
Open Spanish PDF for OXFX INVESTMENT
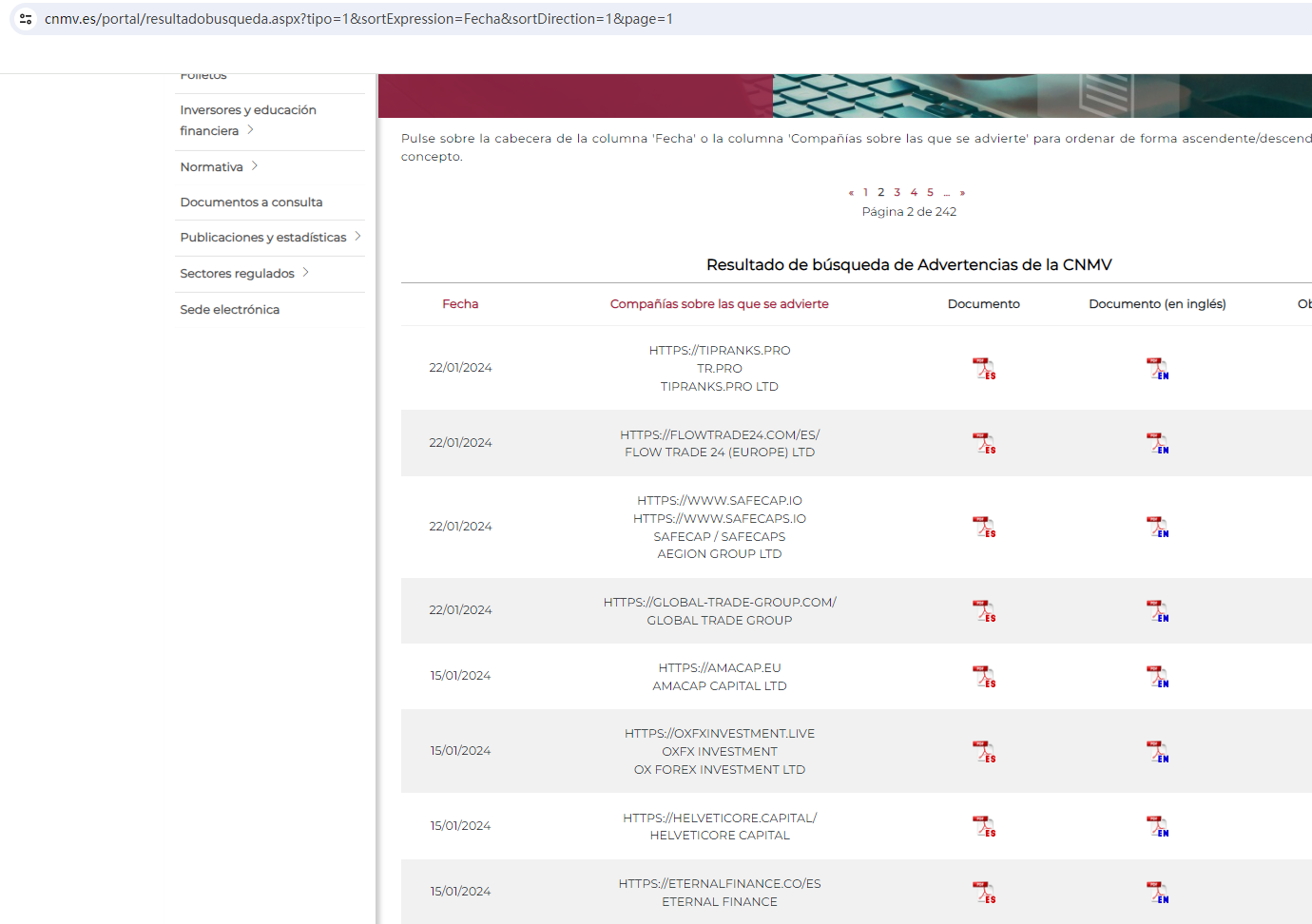click(x=984, y=752)
